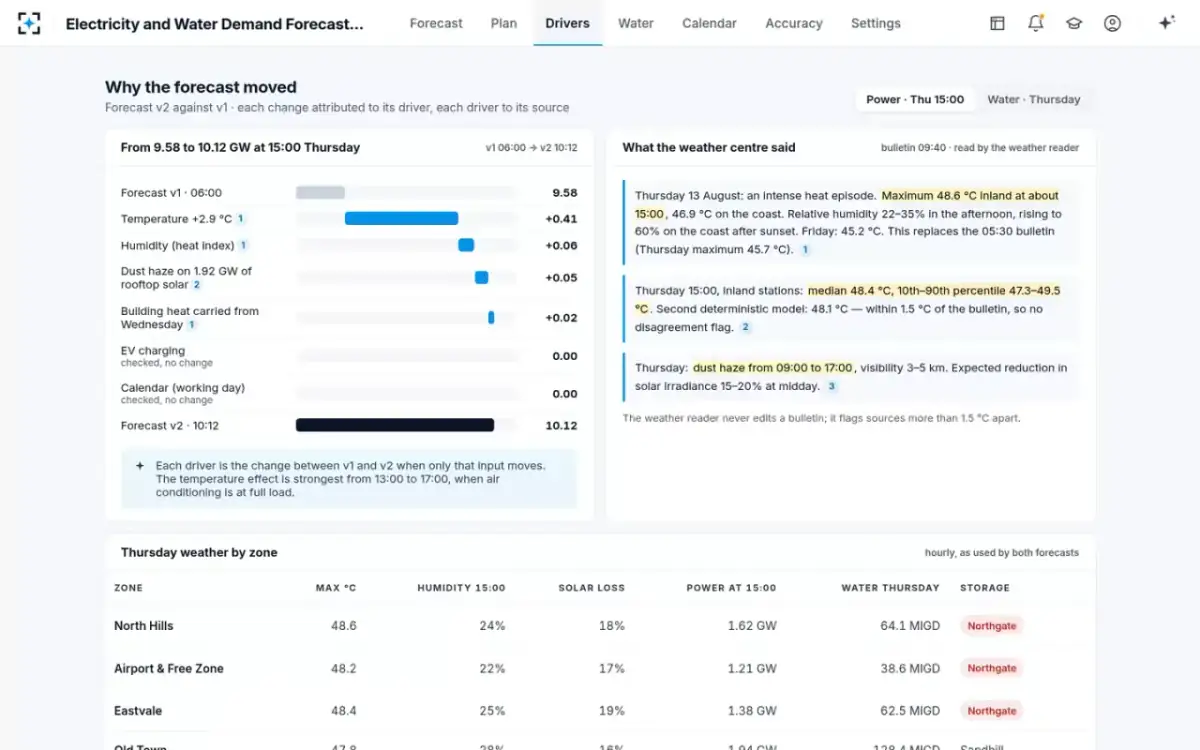Switch to the Forecast tab
1200x750 pixels.
436,23
